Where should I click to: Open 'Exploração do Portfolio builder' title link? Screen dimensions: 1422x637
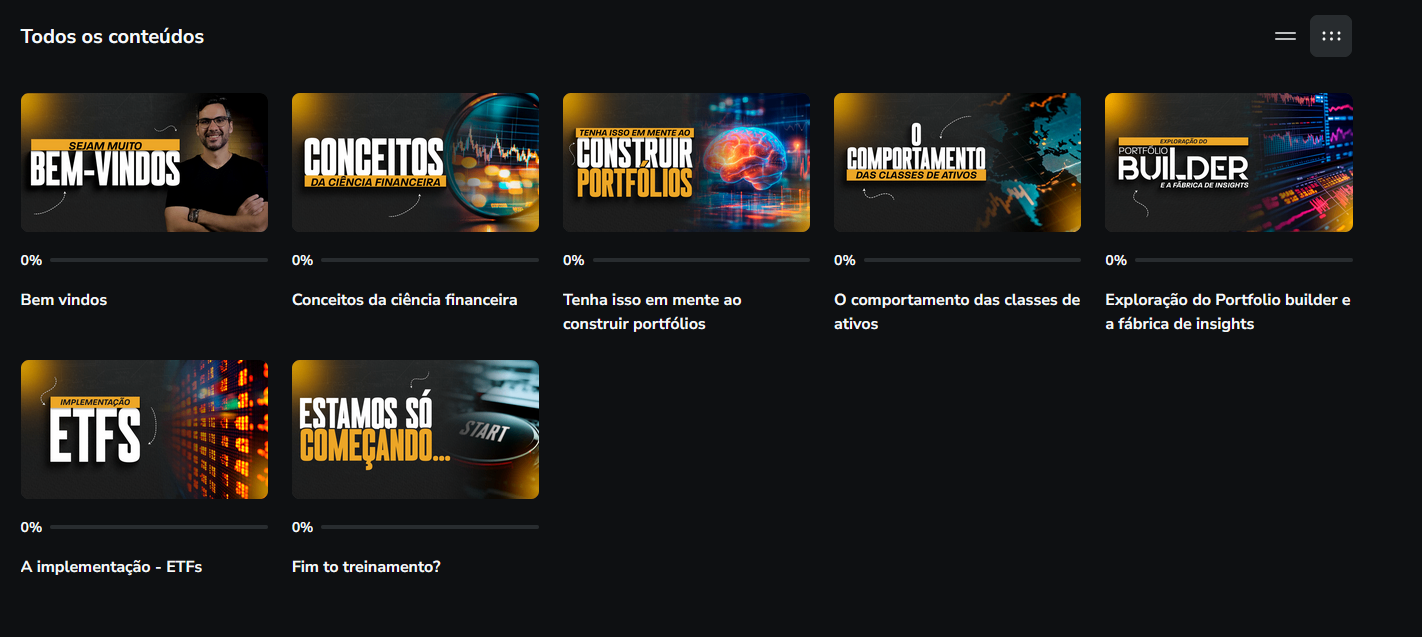pyautogui.click(x=1227, y=312)
